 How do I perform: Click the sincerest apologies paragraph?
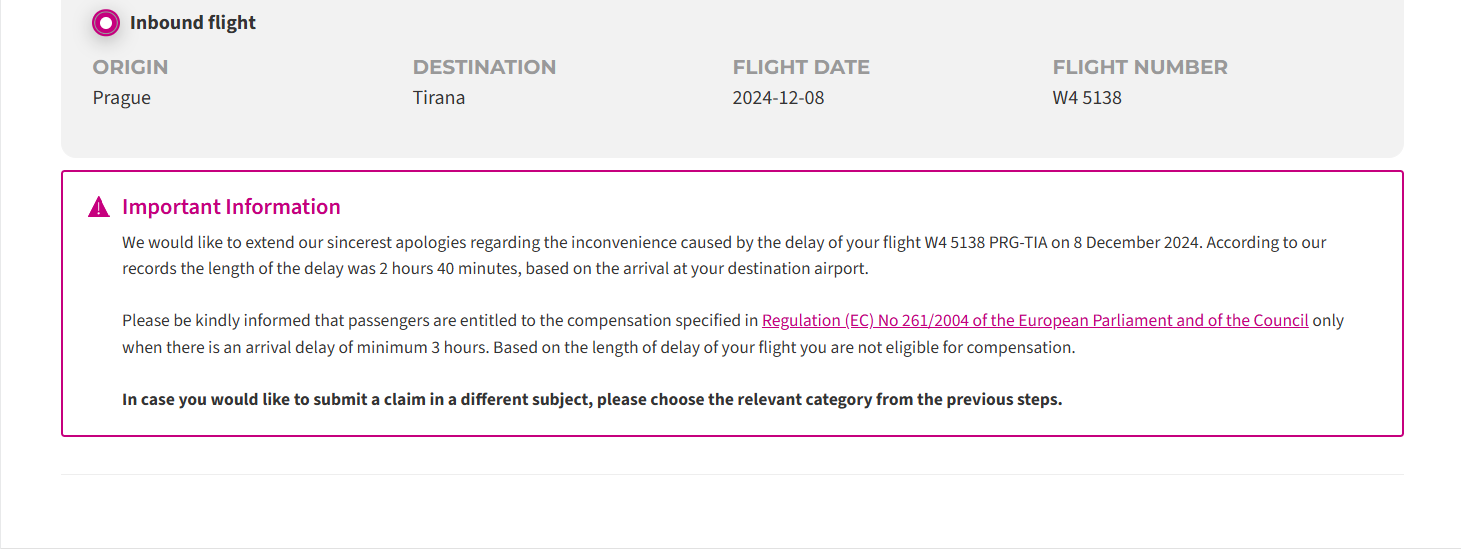724,255
